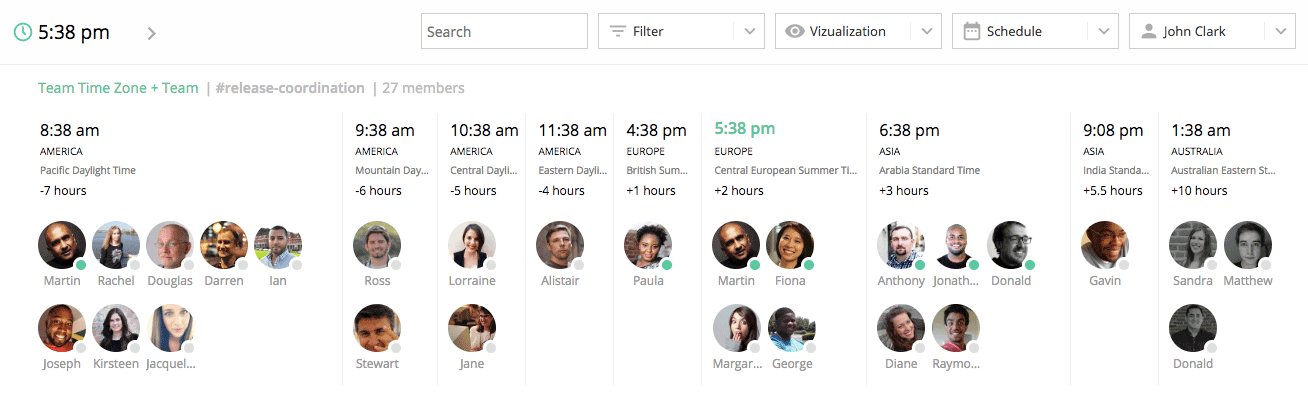Select the 11:38 am Eastern time header
The width and height of the screenshot is (1308, 404).
pos(572,130)
